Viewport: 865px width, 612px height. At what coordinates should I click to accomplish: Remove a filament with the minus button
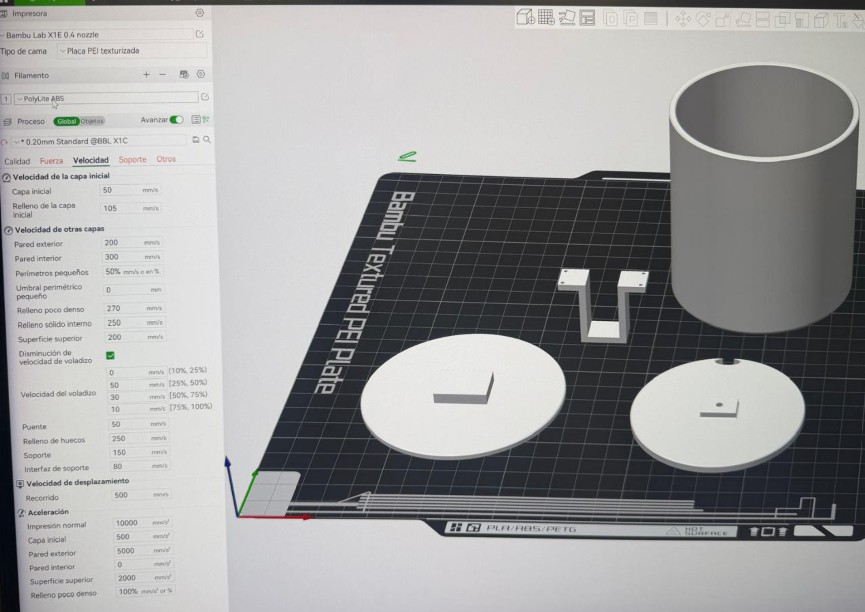tap(162, 75)
